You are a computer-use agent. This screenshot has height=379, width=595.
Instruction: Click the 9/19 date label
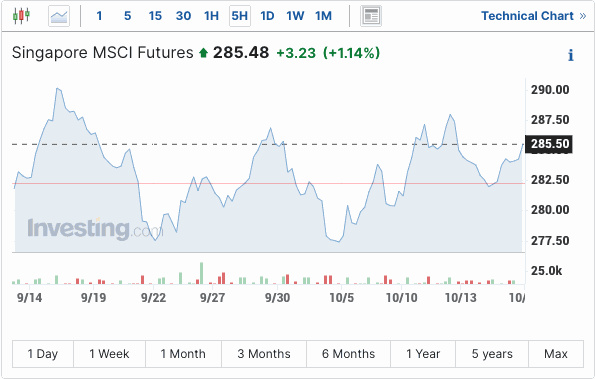pos(93,298)
